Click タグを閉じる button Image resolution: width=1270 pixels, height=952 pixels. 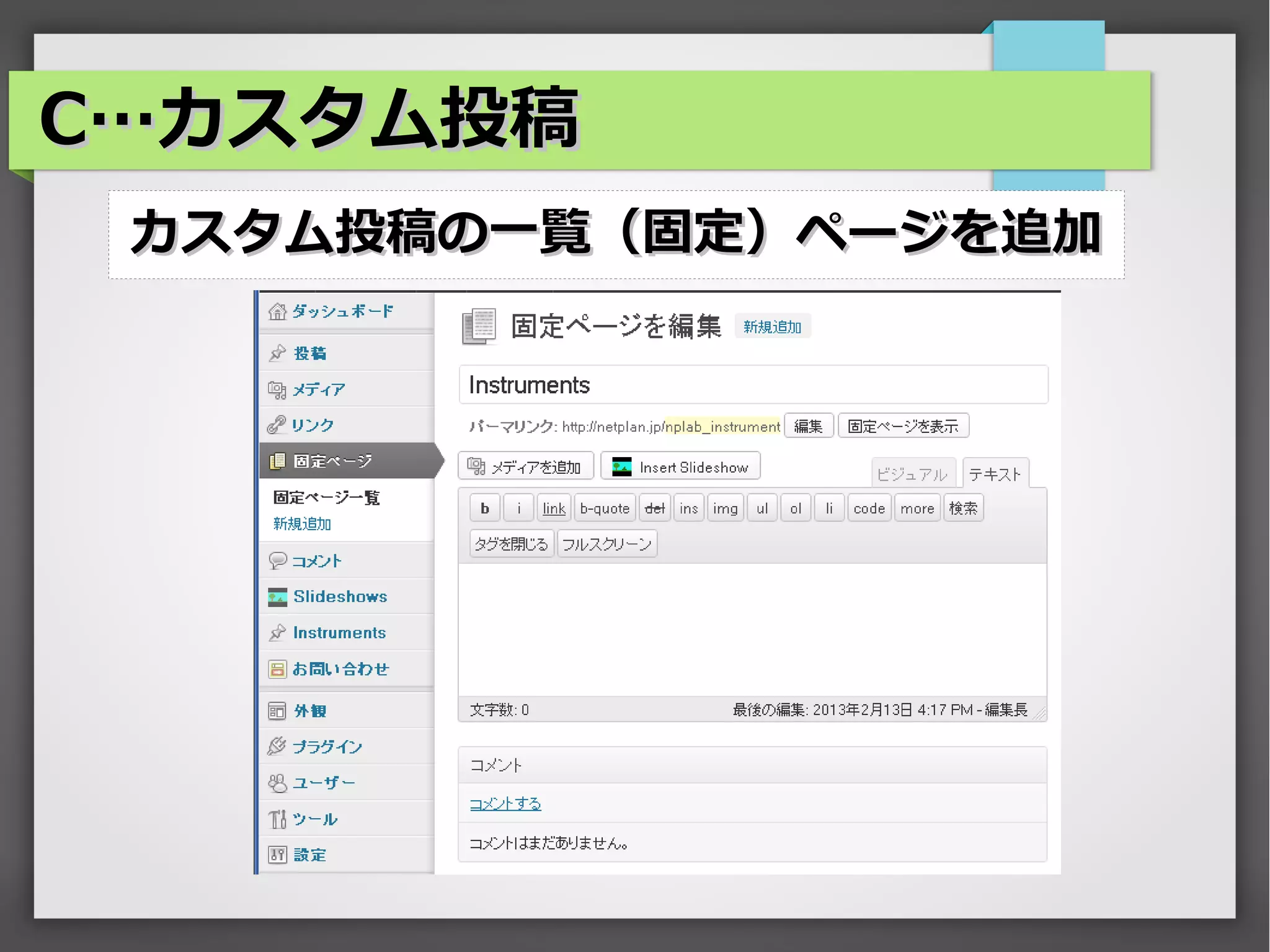coord(512,544)
